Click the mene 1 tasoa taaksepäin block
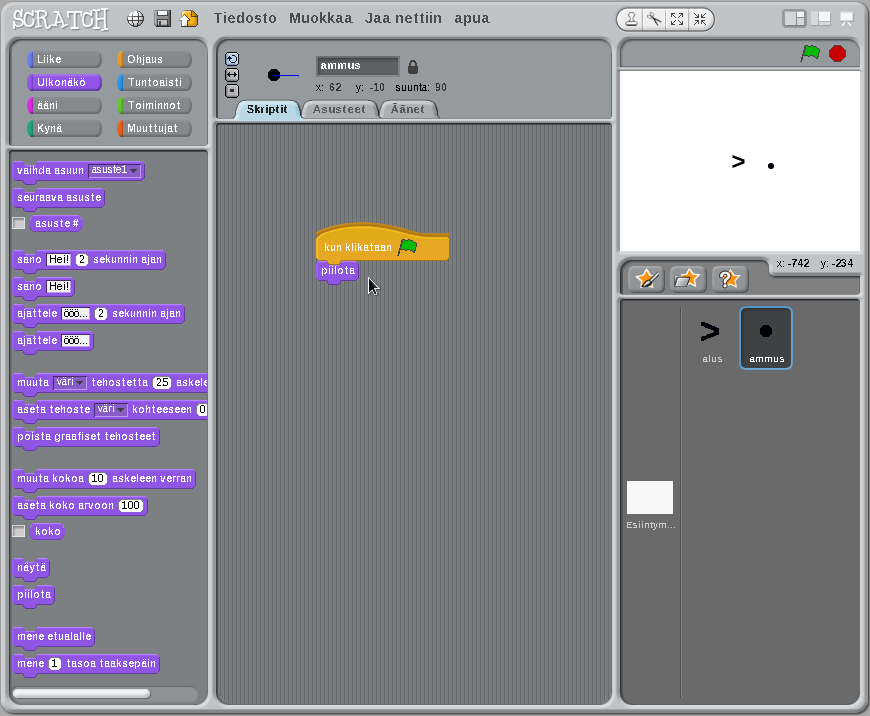870x716 pixels. click(86, 664)
